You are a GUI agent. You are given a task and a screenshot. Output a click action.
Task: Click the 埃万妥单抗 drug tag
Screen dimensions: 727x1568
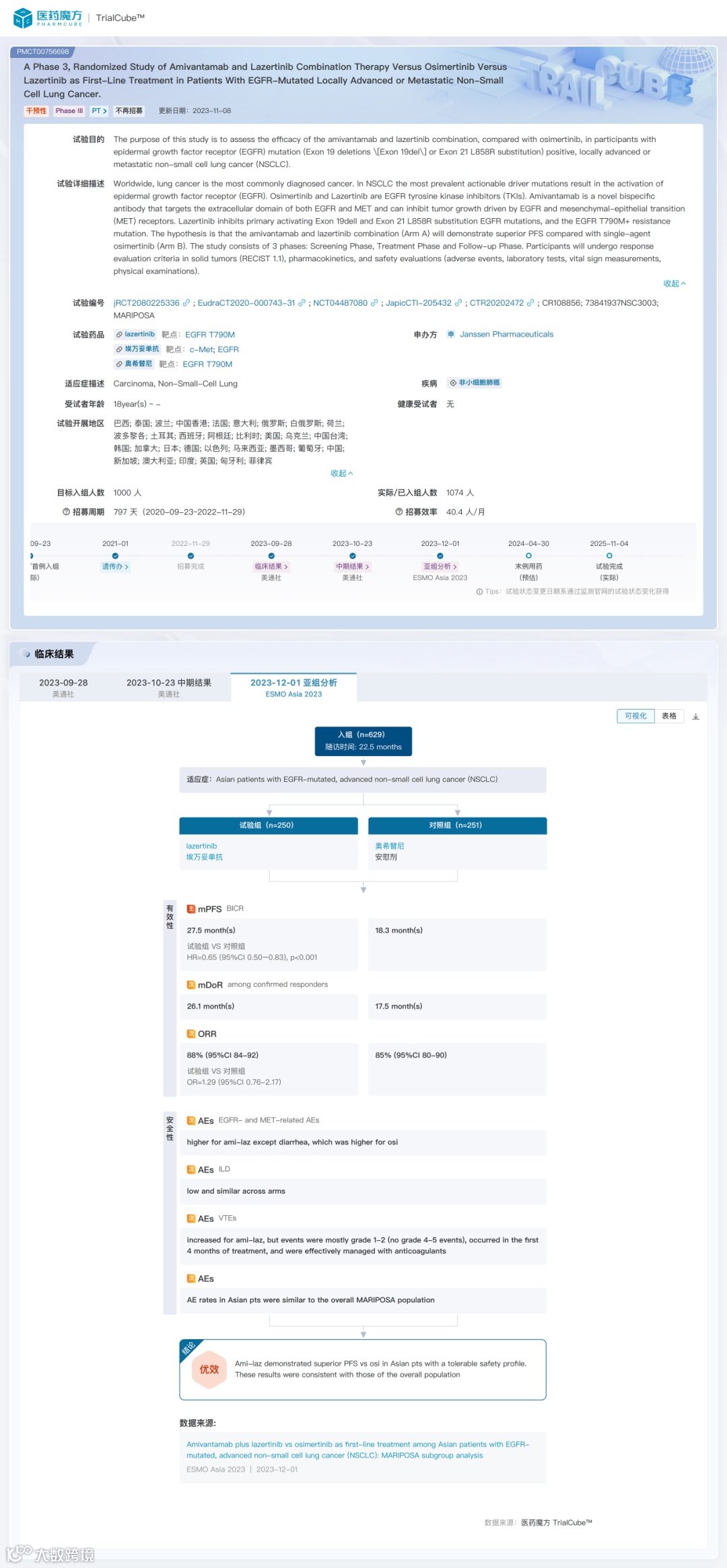click(137, 349)
